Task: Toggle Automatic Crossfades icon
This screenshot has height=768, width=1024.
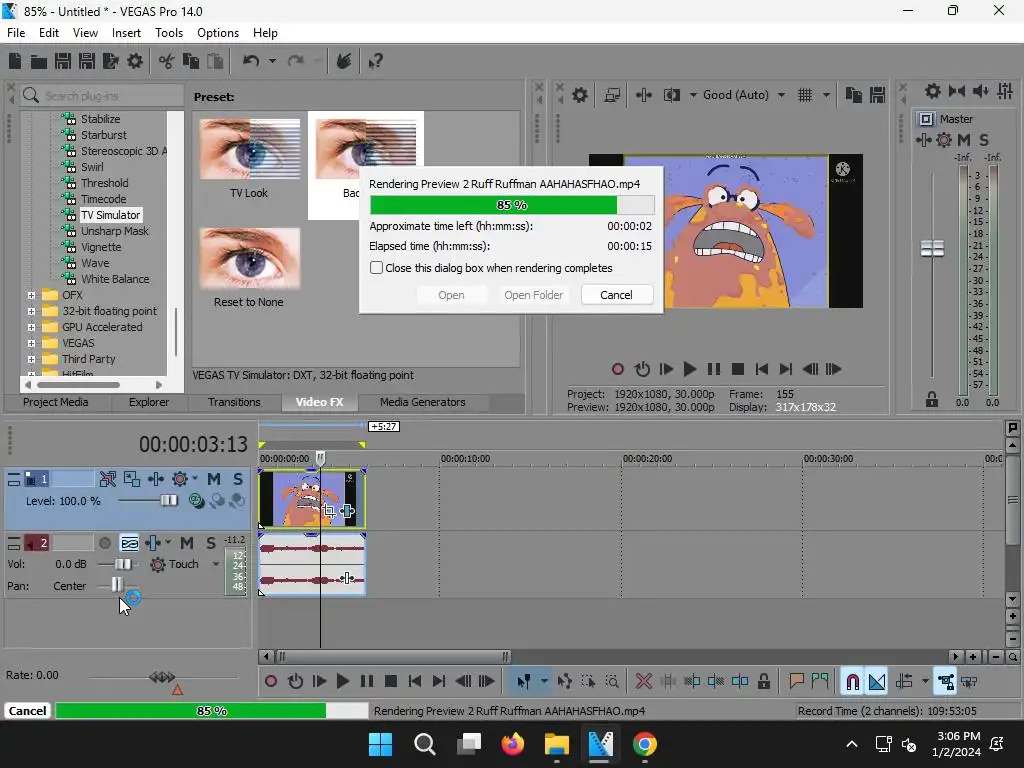Action: (x=877, y=682)
